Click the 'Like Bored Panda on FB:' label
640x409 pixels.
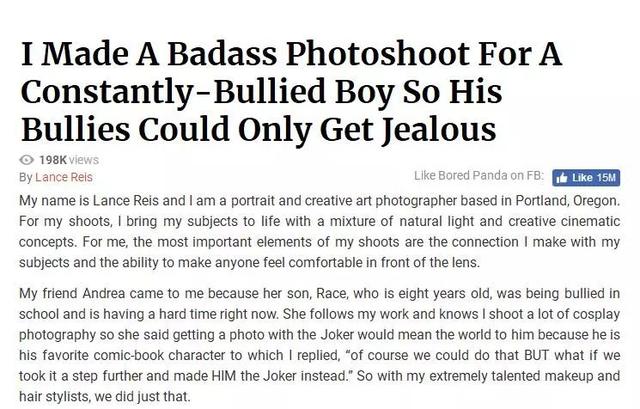(479, 176)
